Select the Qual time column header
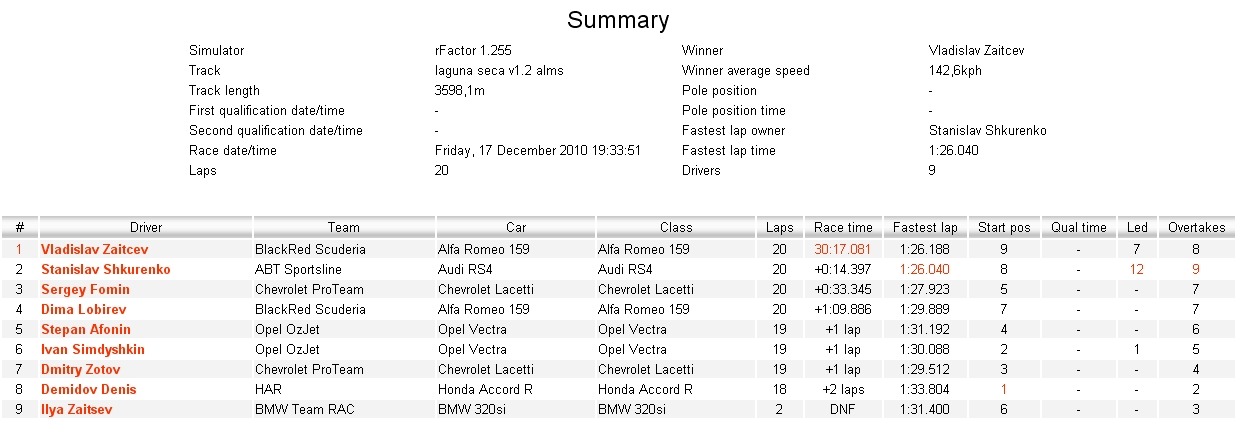This screenshot has height=438, width=1235. [1078, 228]
